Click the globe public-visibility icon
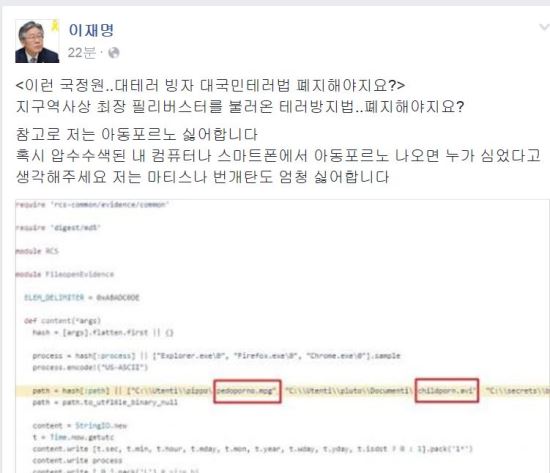The width and height of the screenshot is (550, 473). [x=114, y=53]
